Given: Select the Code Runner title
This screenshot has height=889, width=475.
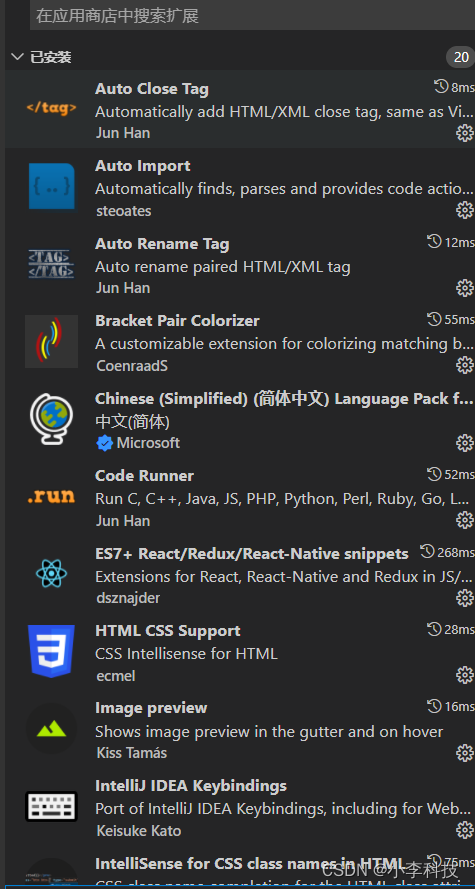Looking at the screenshot, I should coord(145,476).
